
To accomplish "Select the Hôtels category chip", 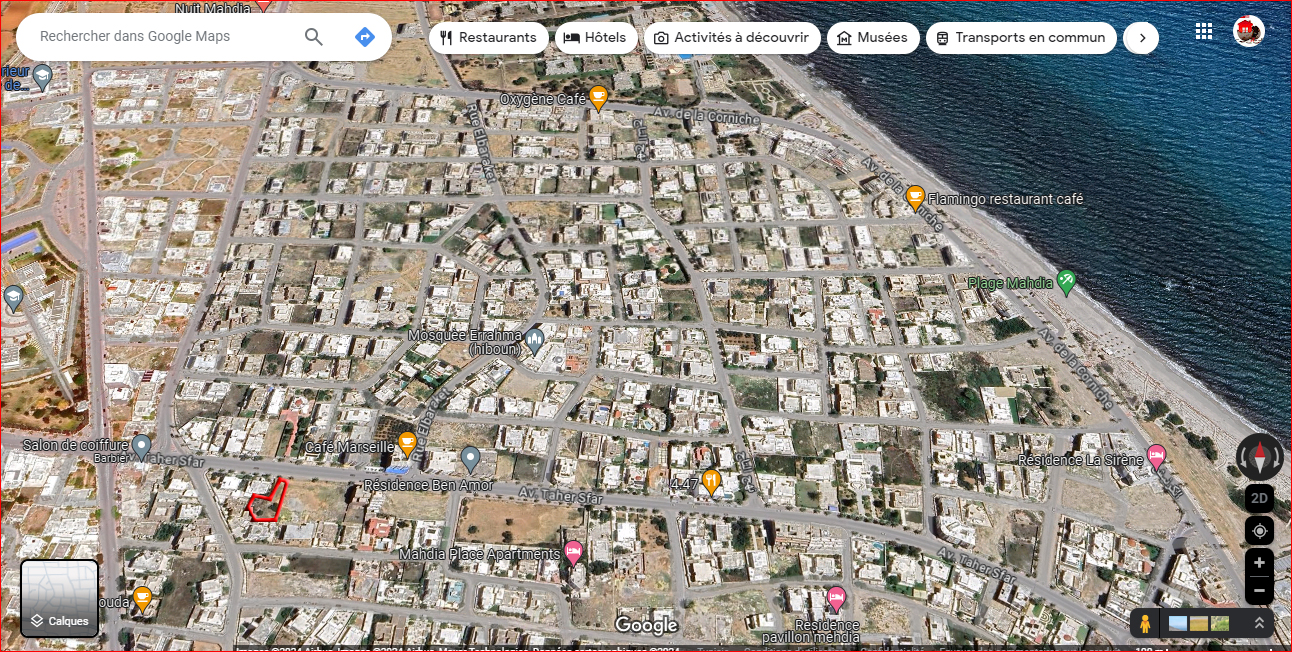I will pyautogui.click(x=594, y=38).
